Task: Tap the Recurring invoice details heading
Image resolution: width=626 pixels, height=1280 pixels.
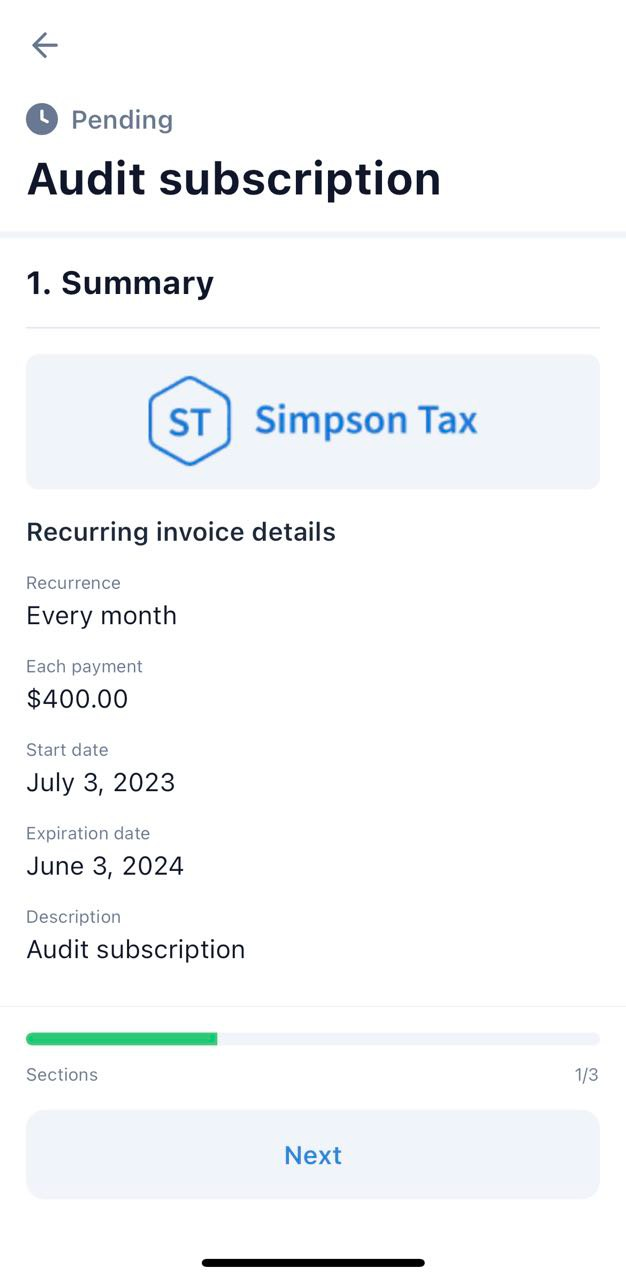Action: point(181,532)
